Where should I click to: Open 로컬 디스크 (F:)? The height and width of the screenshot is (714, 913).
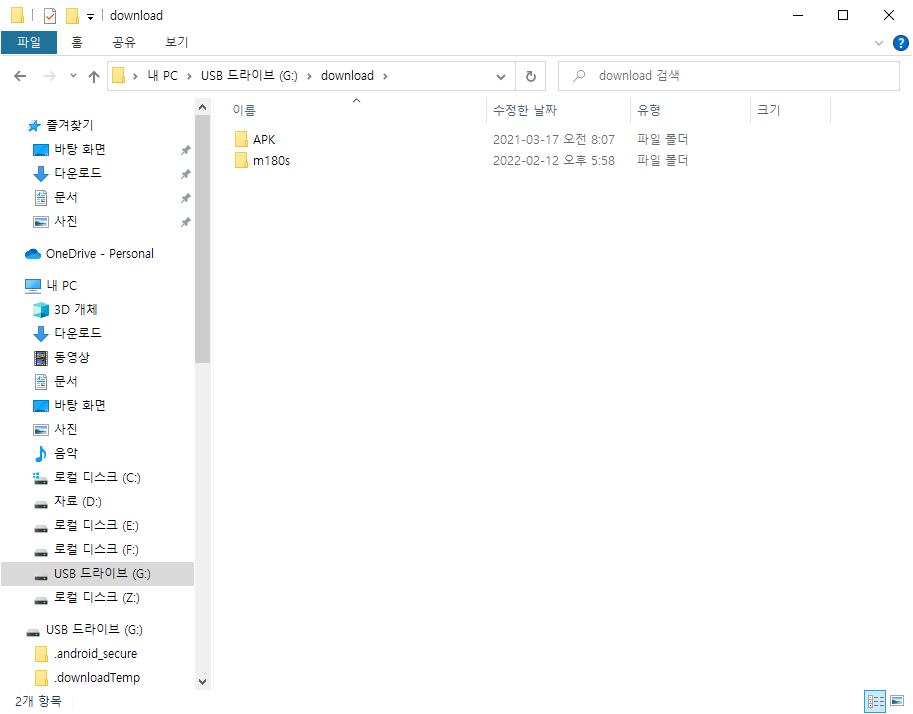coord(95,550)
